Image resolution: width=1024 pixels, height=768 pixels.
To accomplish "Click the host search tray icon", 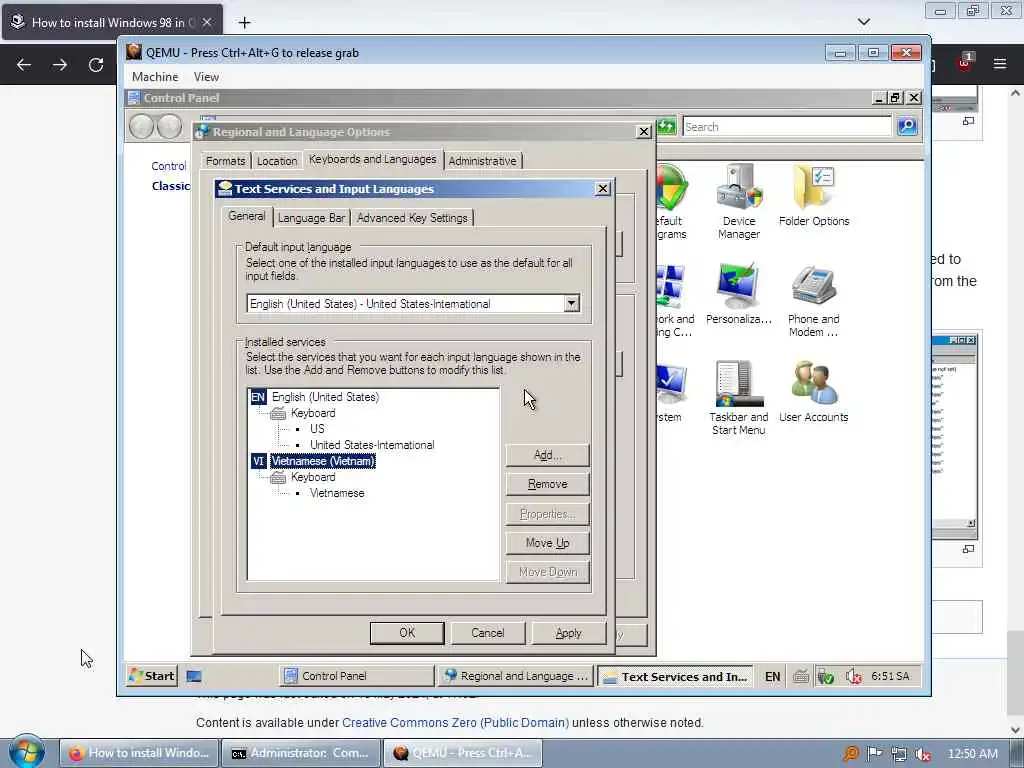I will click(x=850, y=754).
